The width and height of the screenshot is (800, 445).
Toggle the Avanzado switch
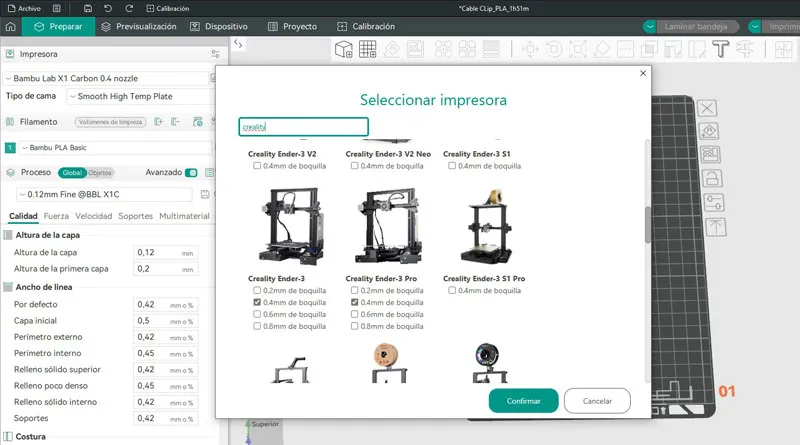191,172
